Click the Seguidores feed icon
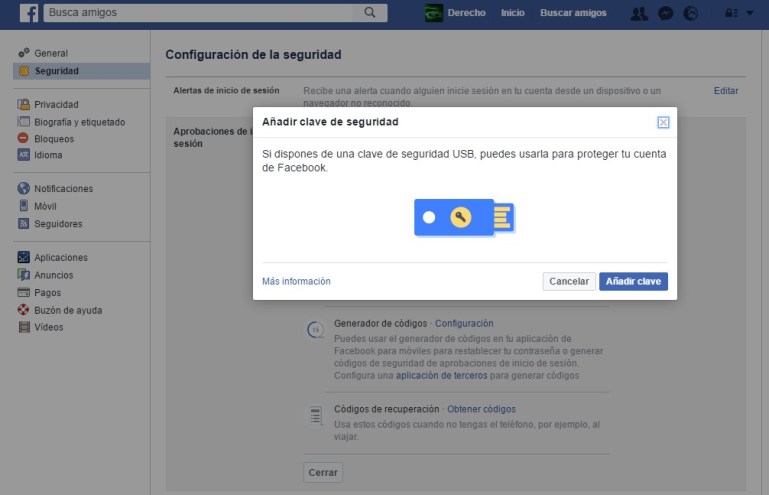769x495 pixels. (x=24, y=223)
